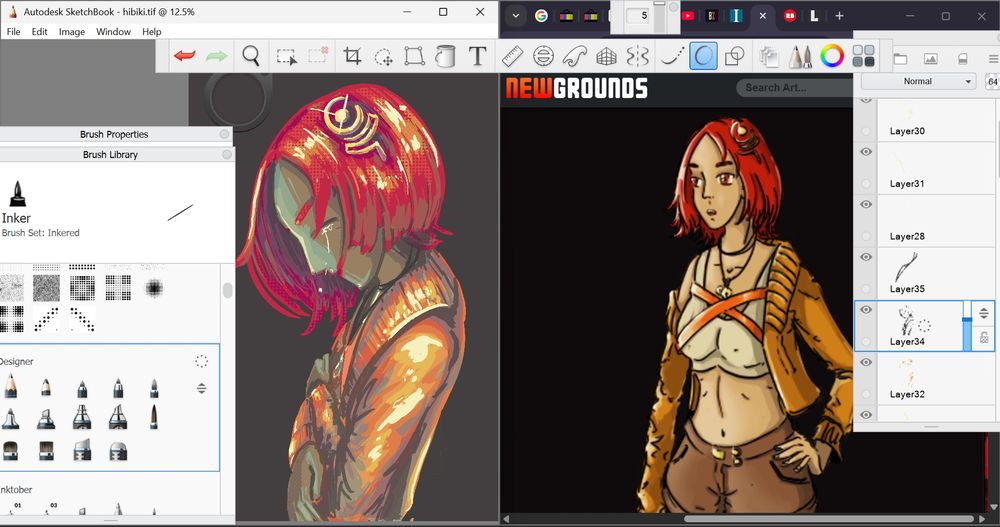Toggle visibility eye of Layer28
The width and height of the screenshot is (1000, 527).
pos(865,204)
